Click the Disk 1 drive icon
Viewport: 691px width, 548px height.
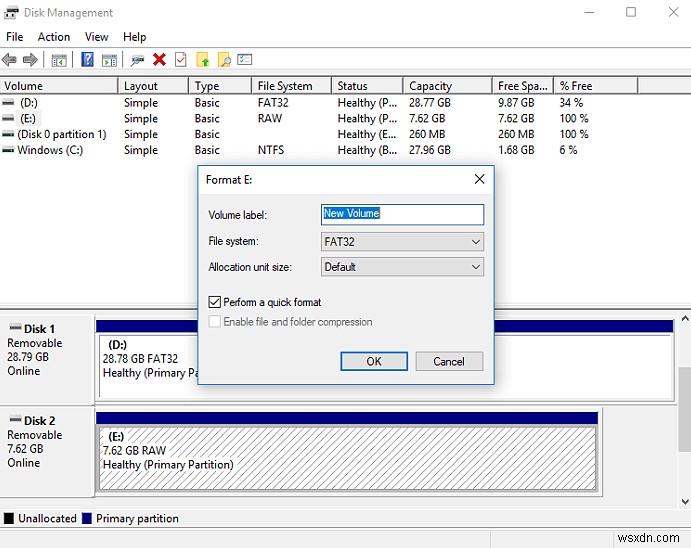(x=15, y=327)
